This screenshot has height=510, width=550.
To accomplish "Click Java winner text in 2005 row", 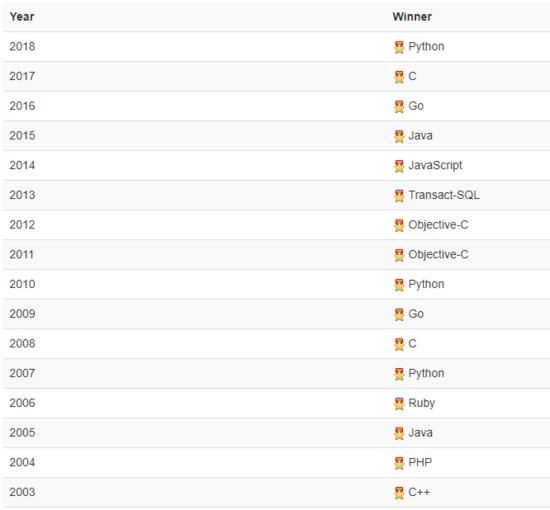I will click(x=420, y=432).
